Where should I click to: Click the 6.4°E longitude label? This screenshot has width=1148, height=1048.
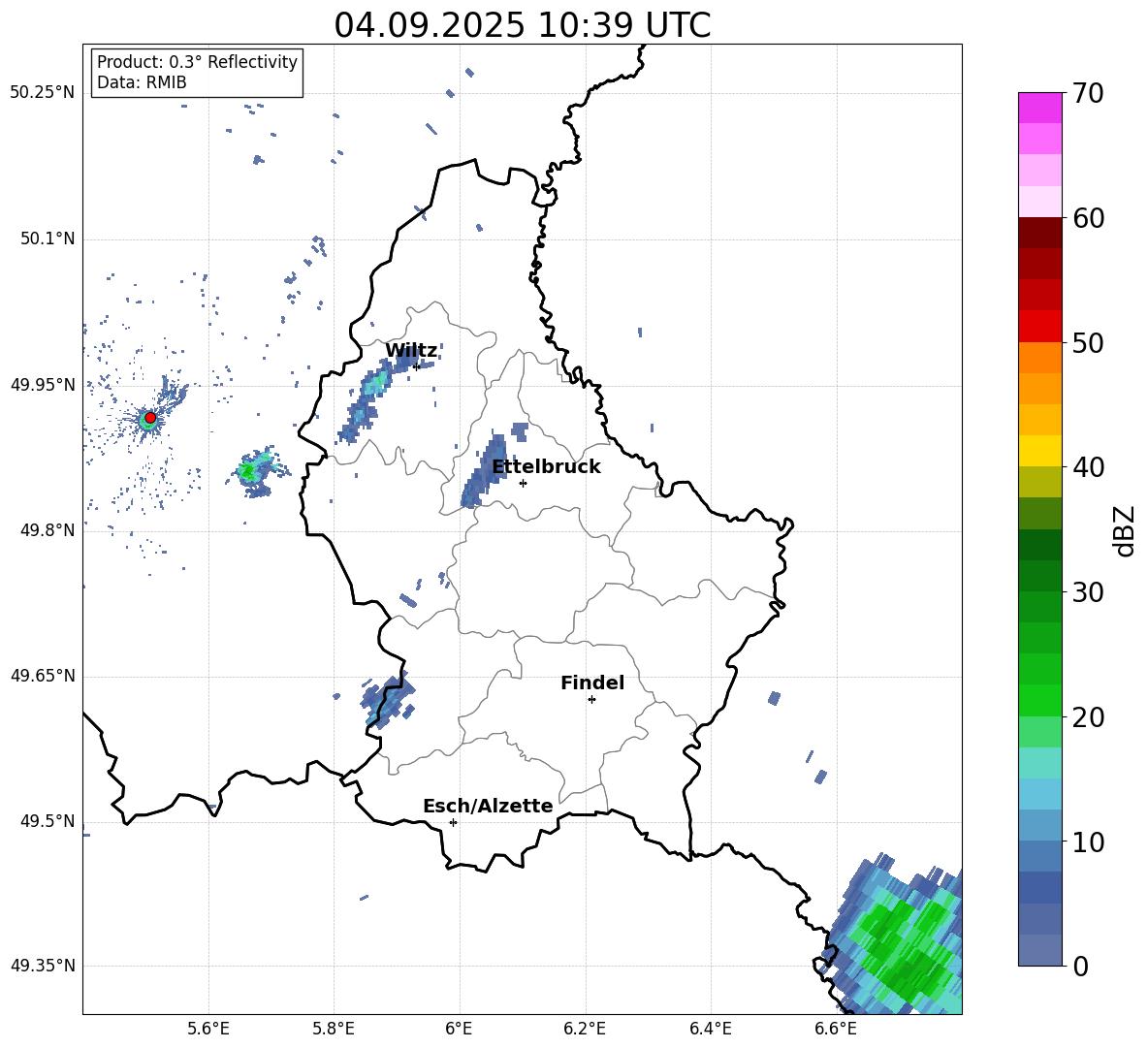[711, 1029]
